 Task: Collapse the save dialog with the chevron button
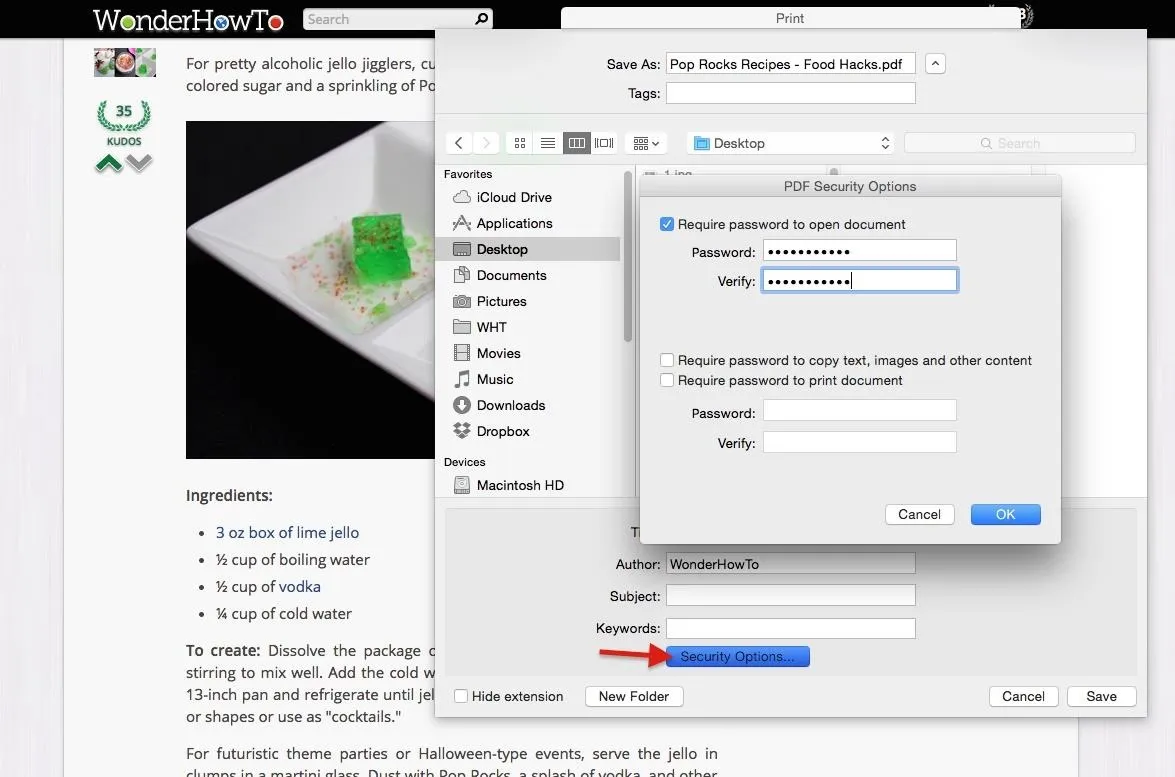[x=935, y=64]
